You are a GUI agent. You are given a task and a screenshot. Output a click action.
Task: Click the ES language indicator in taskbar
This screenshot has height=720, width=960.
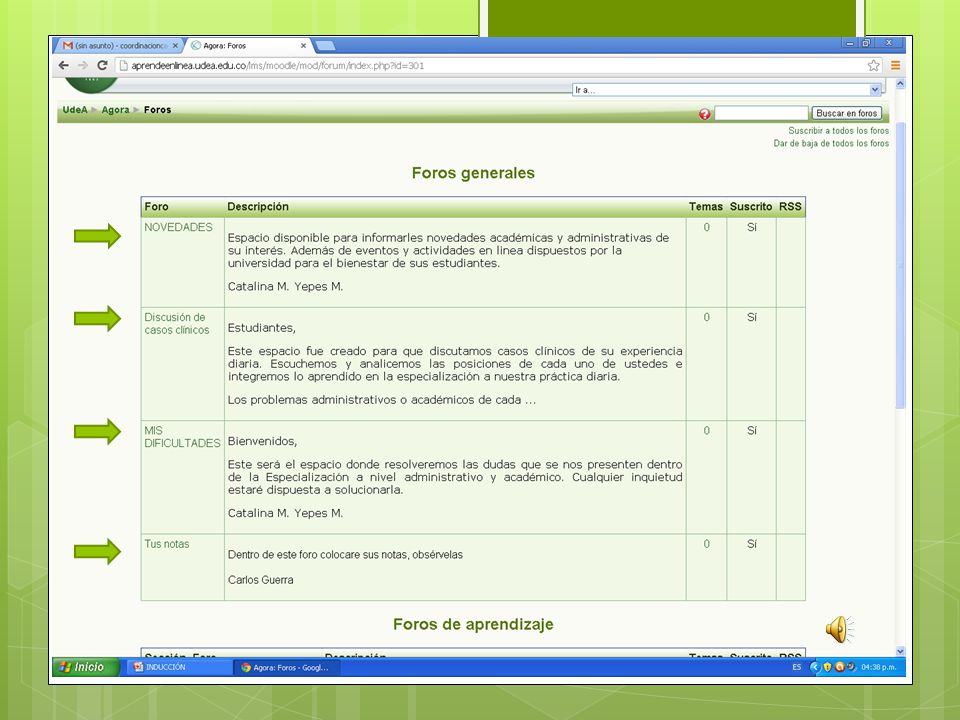[797, 667]
